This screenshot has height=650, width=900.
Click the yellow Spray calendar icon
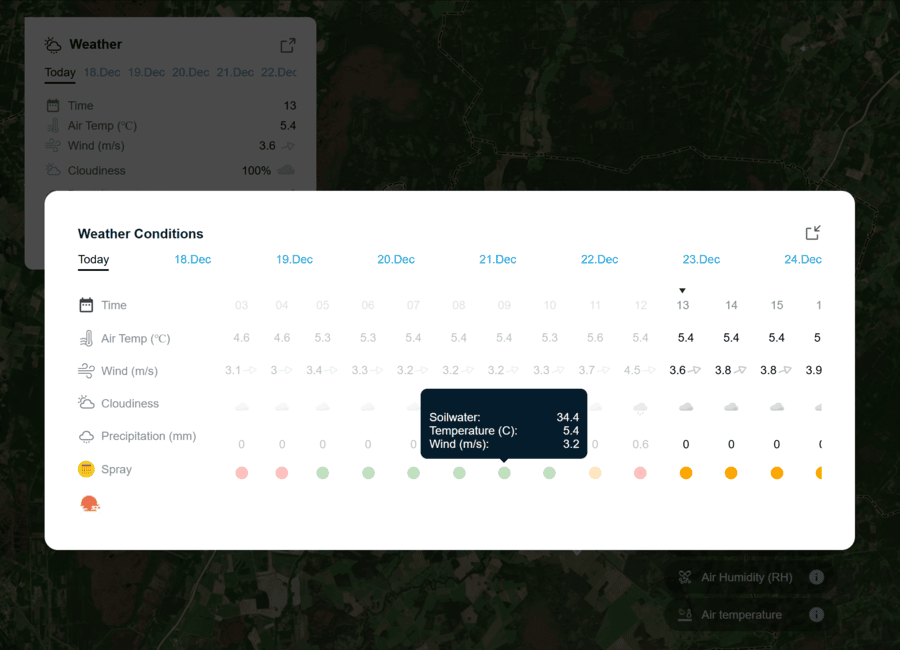pyautogui.click(x=86, y=469)
